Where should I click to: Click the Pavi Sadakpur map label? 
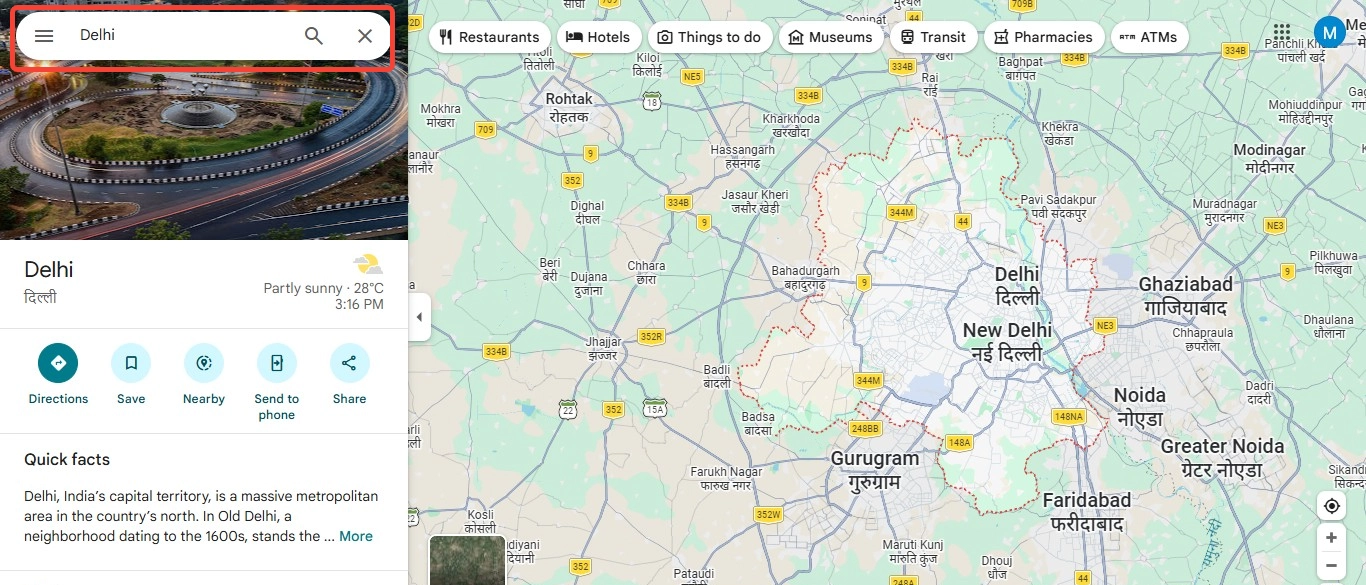pyautogui.click(x=1059, y=207)
